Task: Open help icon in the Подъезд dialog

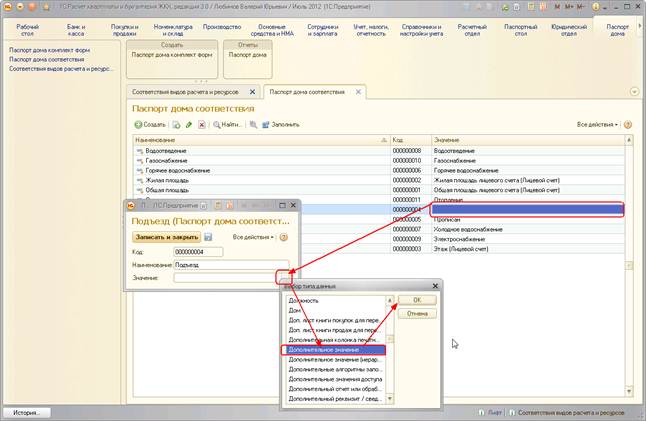Action: (x=283, y=237)
